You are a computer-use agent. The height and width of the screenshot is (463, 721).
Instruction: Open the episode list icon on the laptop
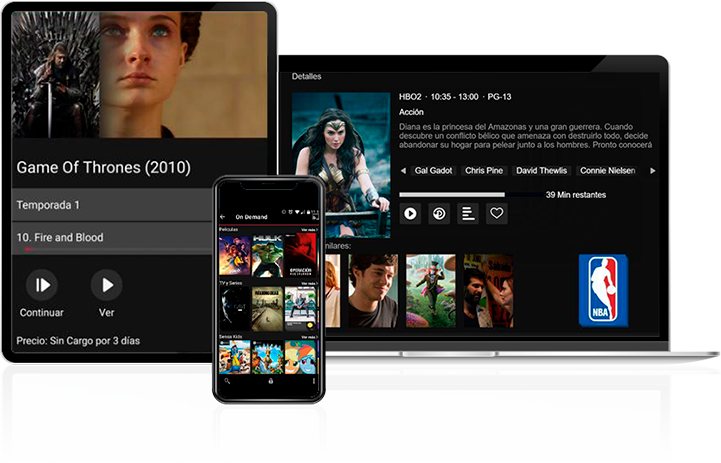tap(468, 214)
